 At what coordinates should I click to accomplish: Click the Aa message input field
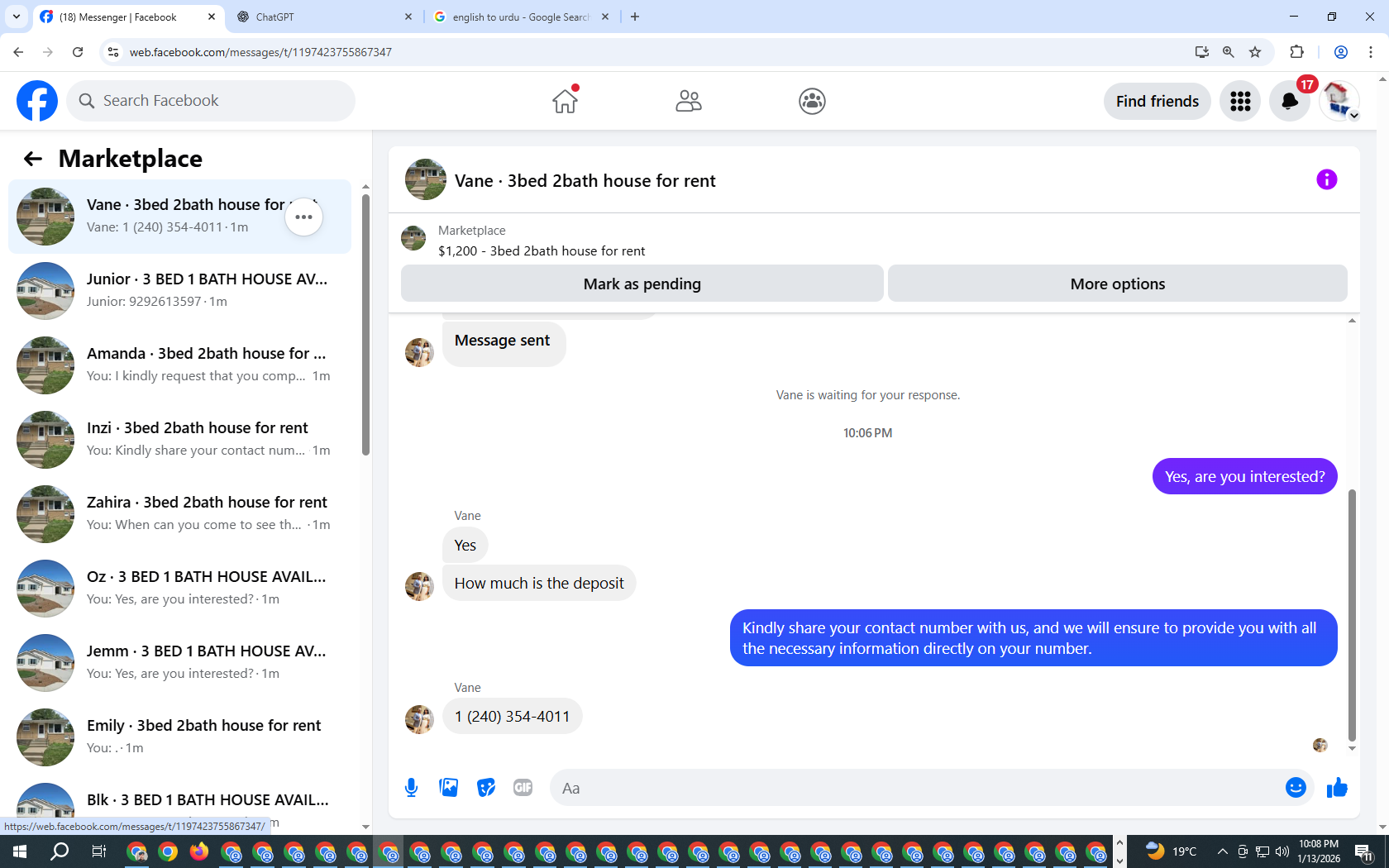tap(914, 788)
